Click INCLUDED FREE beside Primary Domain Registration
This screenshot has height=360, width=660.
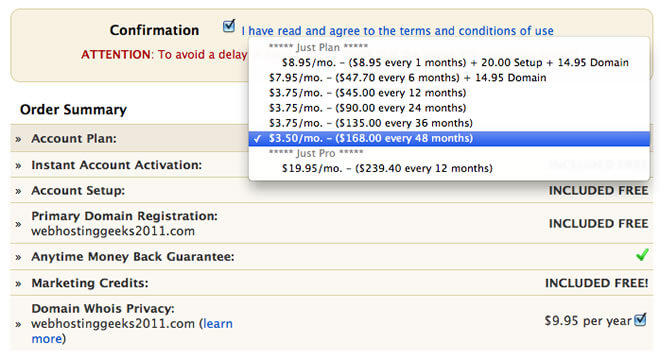[598, 223]
